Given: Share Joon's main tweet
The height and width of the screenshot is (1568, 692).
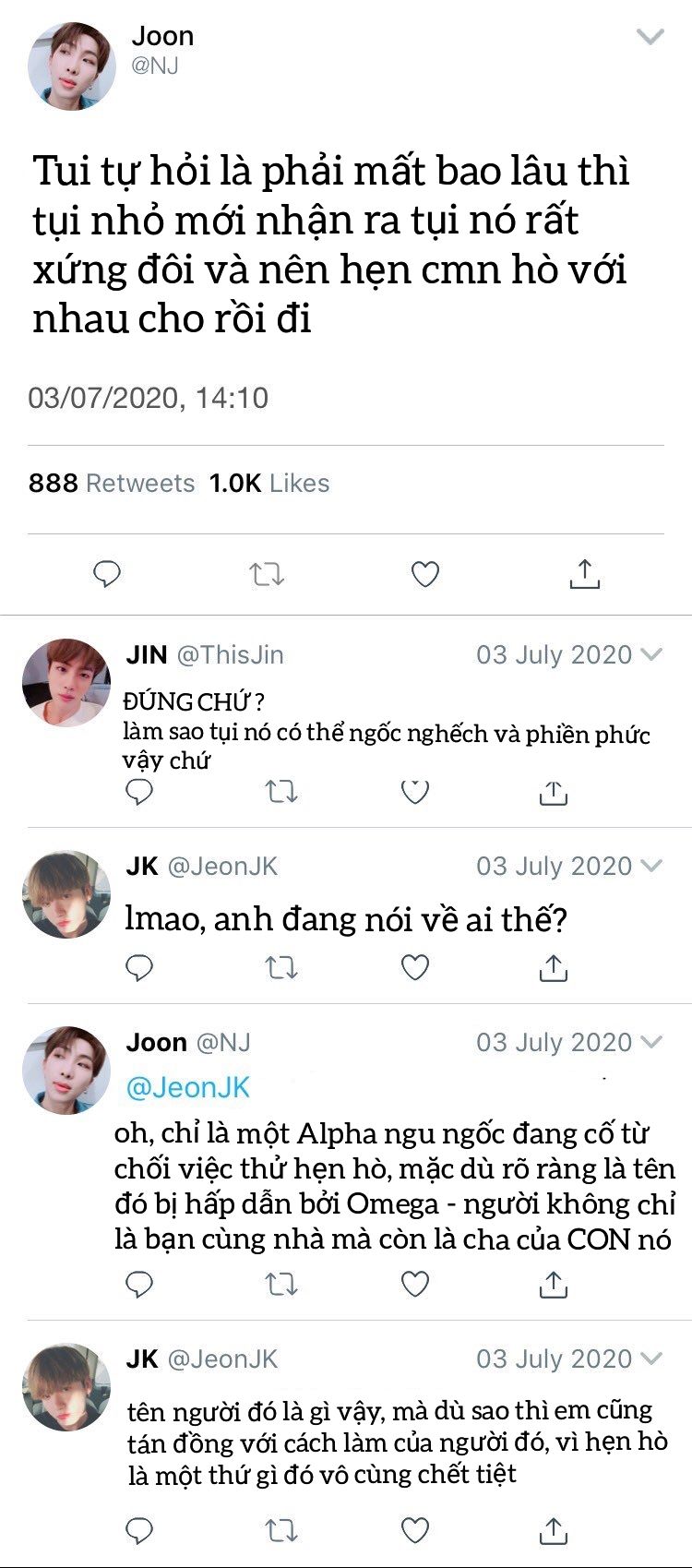Looking at the screenshot, I should 584,573.
